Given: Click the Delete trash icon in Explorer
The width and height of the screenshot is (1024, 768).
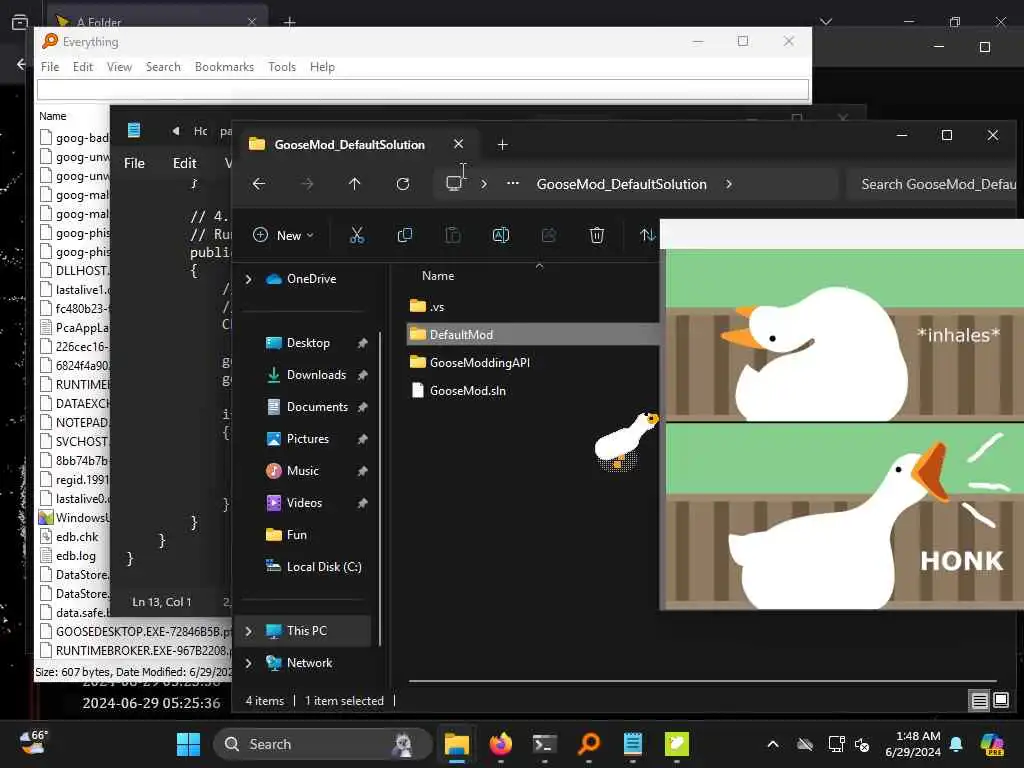Looking at the screenshot, I should pos(597,235).
